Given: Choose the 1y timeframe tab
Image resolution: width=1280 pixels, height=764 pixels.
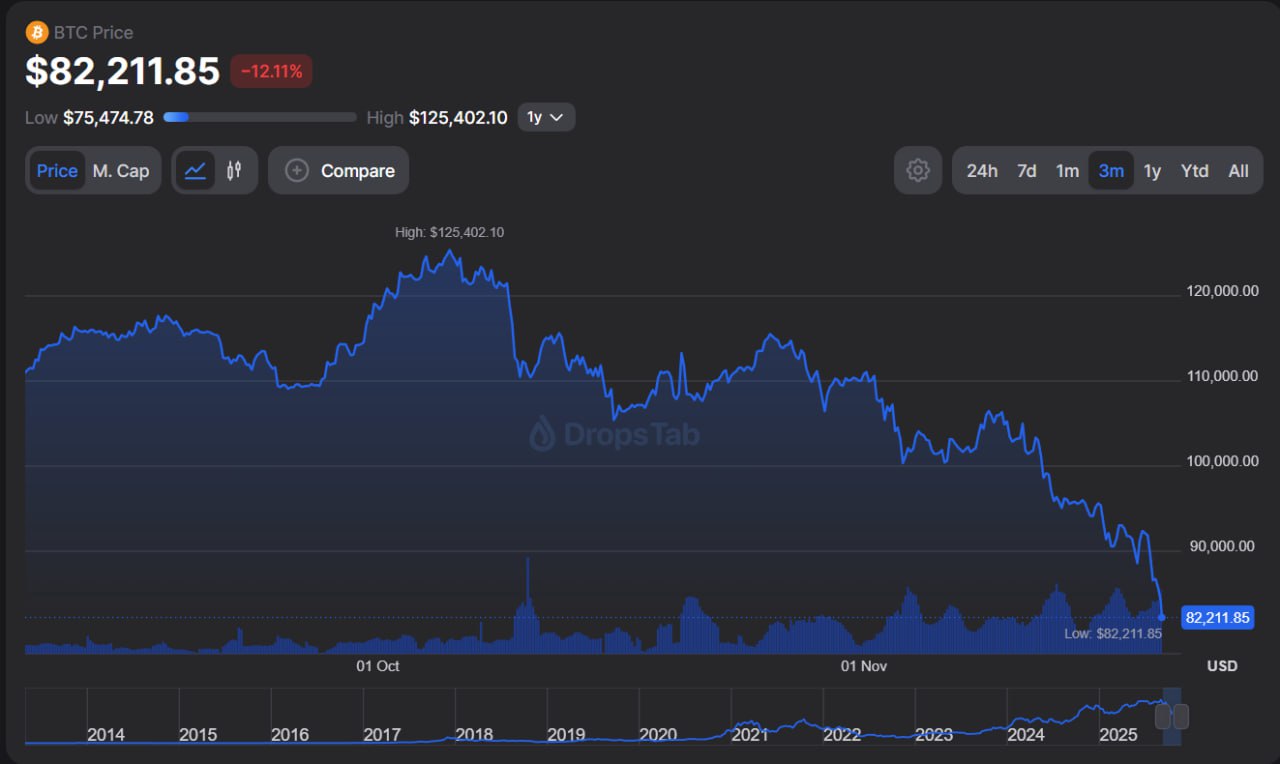Looking at the screenshot, I should (1152, 171).
